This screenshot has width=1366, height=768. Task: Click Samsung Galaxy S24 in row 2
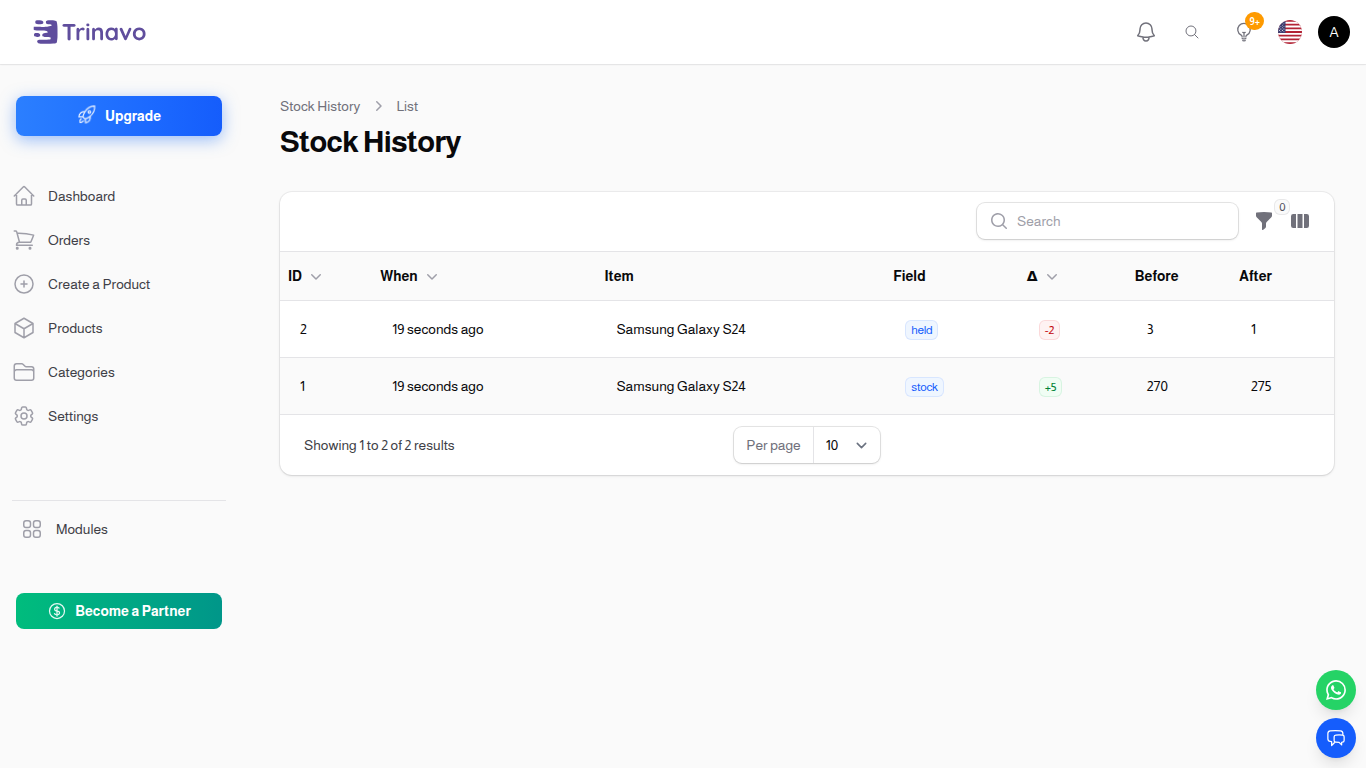pos(681,329)
